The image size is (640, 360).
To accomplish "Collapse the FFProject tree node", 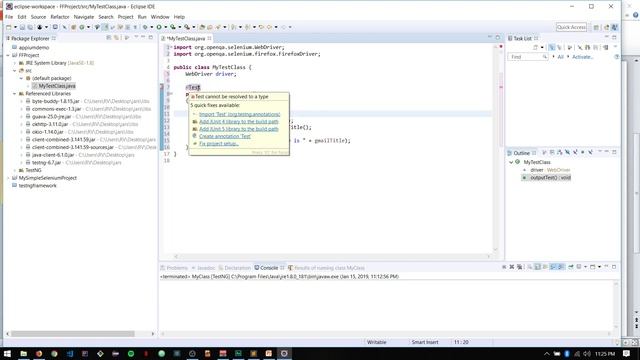I will 8,55.
